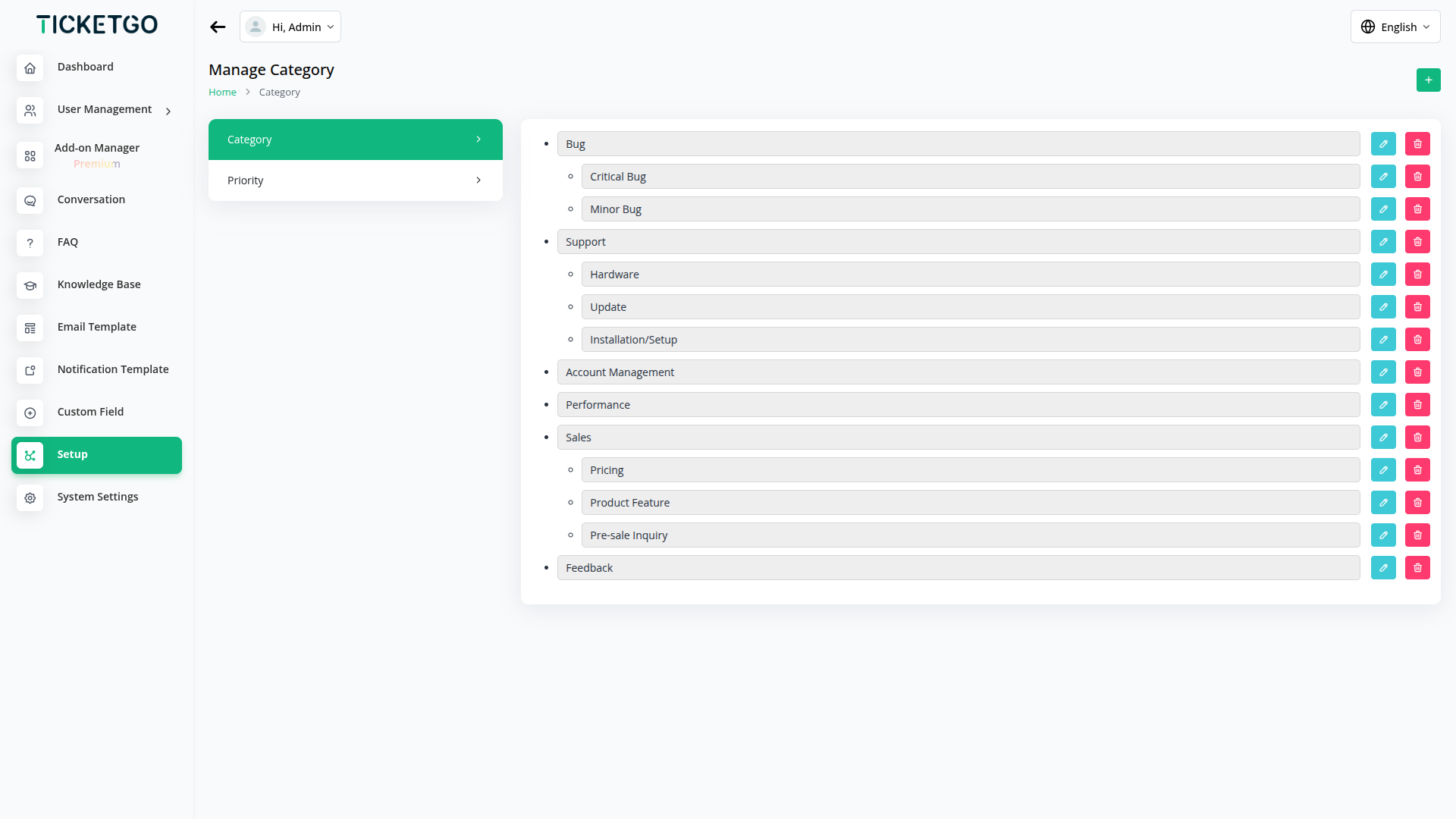Go back using the left arrow icon
Viewport: 1456px width, 819px height.
click(218, 27)
